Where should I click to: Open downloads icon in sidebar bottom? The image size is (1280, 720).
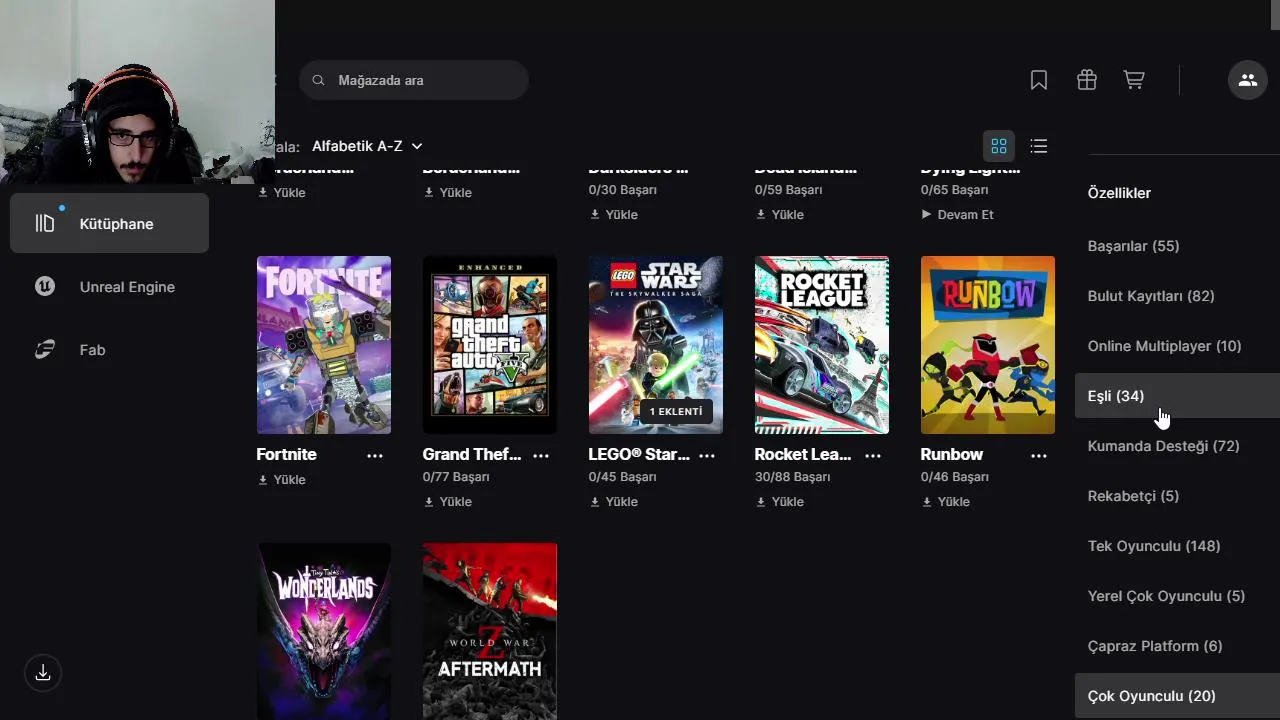(43, 673)
